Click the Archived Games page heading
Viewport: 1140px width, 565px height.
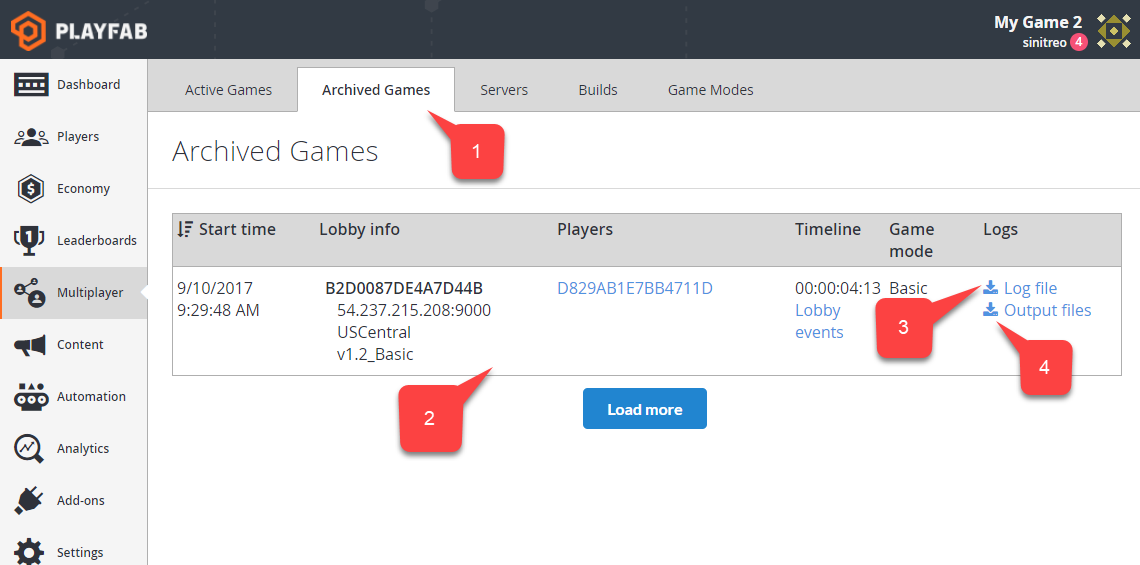(x=275, y=151)
